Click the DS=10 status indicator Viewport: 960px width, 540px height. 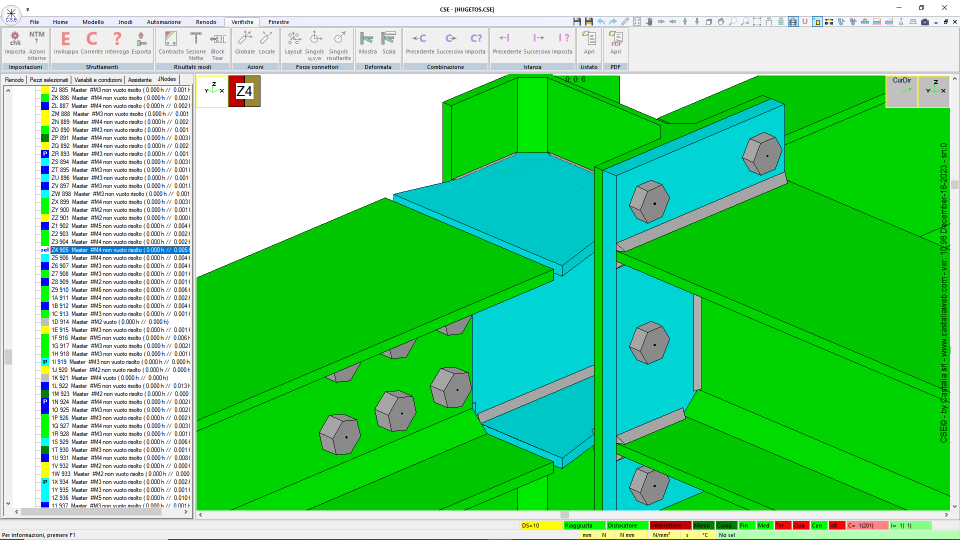tap(541, 525)
